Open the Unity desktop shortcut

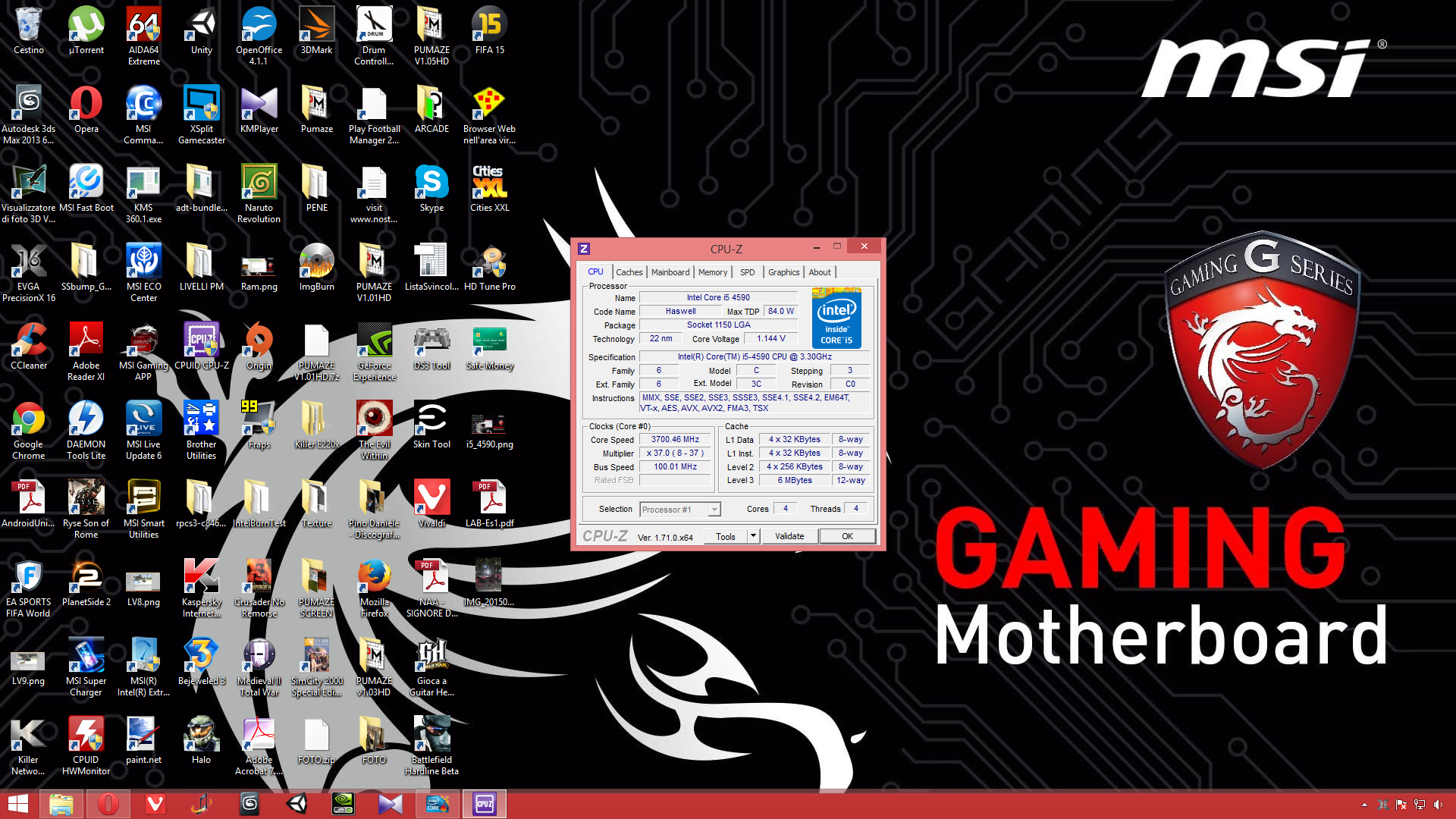click(x=201, y=30)
